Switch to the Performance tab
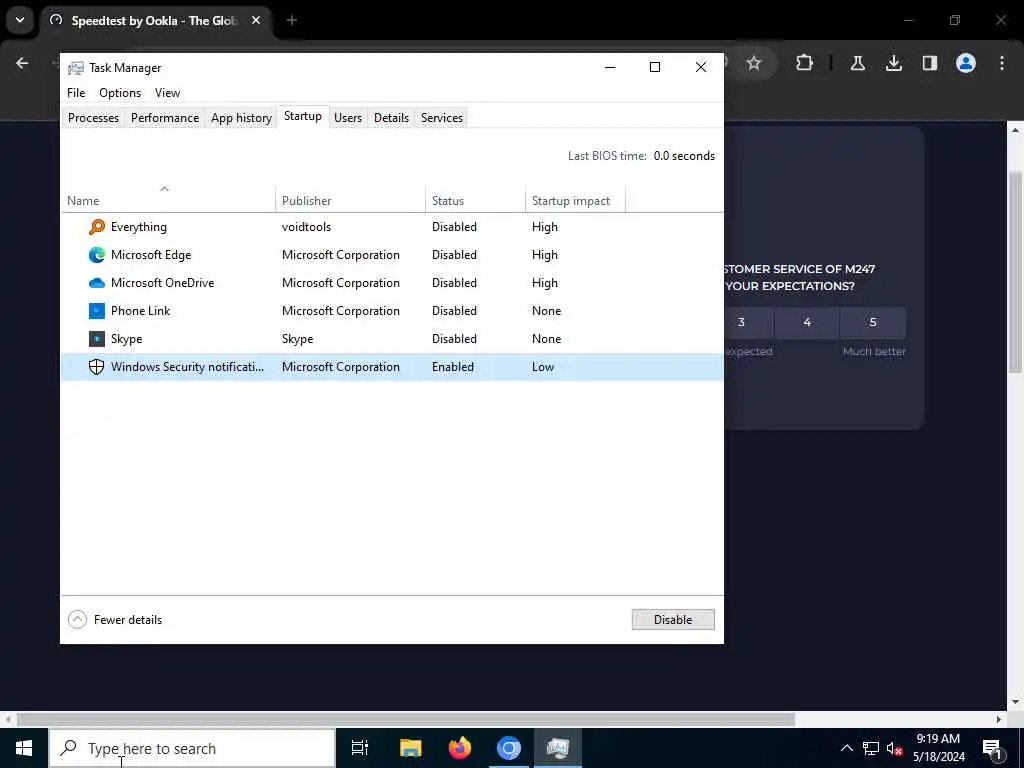Viewport: 1024px width, 768px height. click(x=165, y=118)
